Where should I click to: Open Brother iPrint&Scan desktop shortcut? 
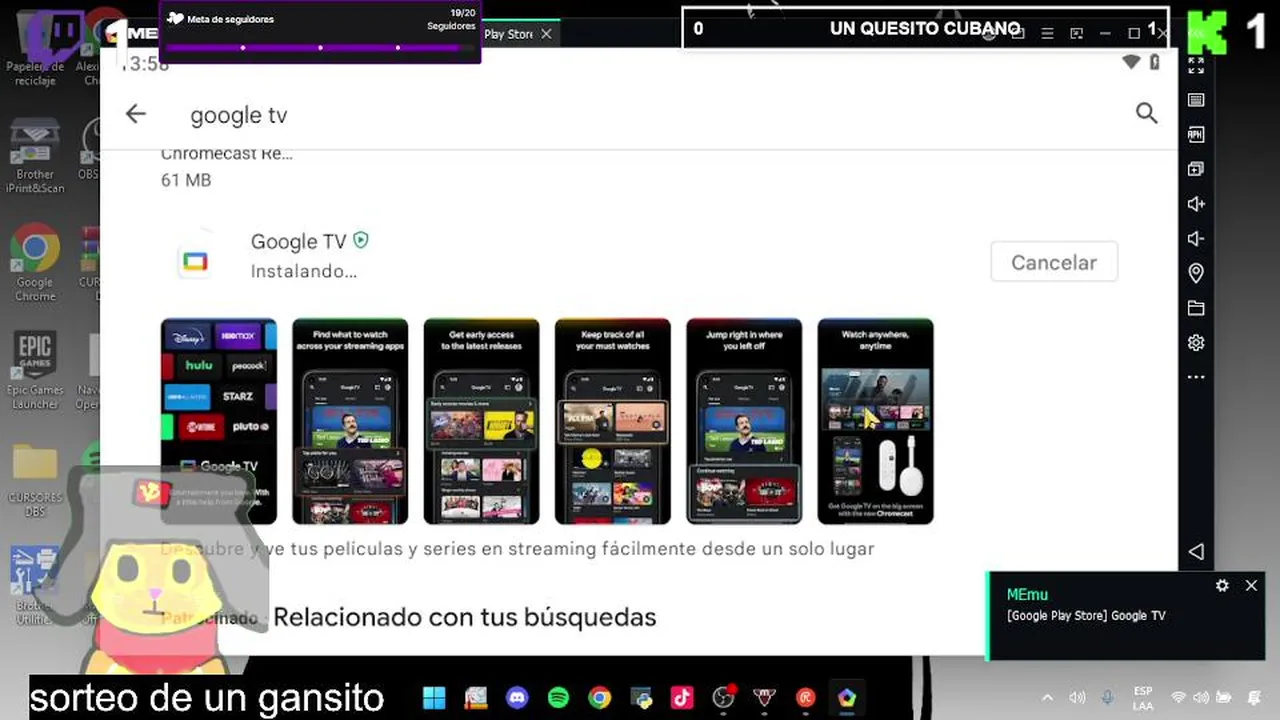tap(35, 156)
